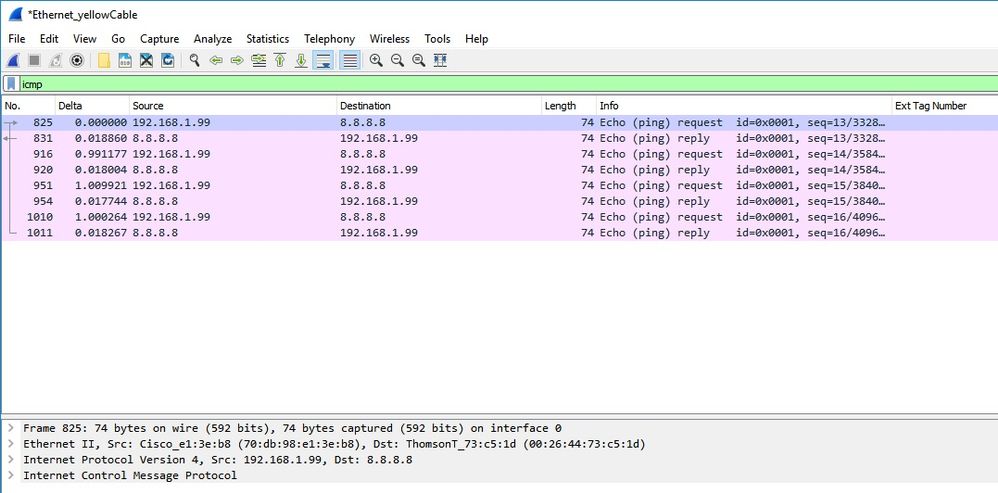Zoom in the main window text
The height and width of the screenshot is (493, 998).
(376, 60)
